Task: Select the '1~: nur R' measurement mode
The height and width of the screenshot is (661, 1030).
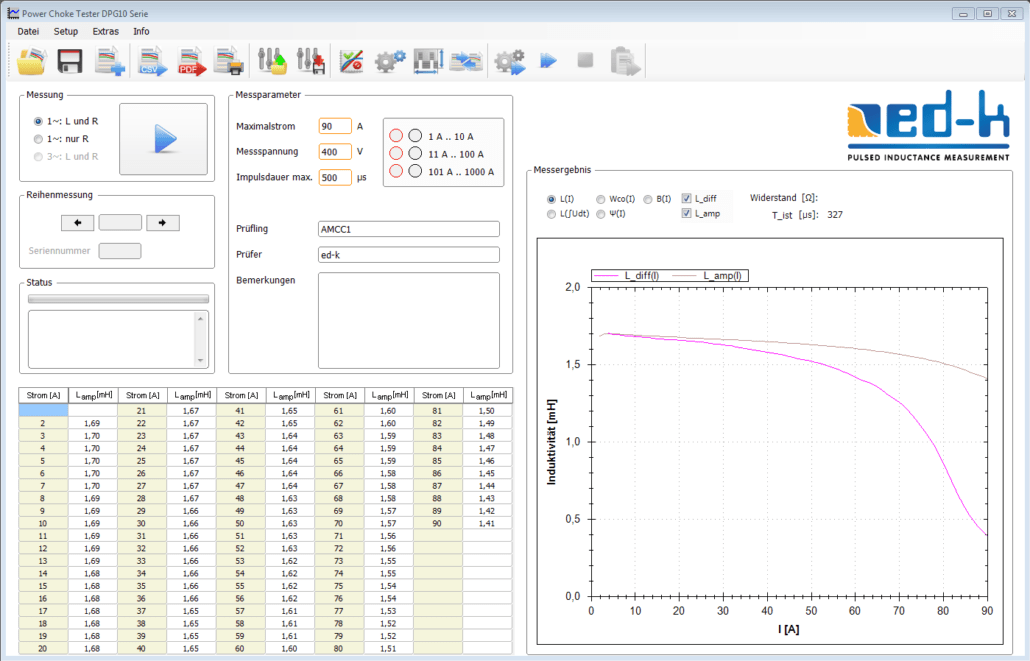Action: tap(39, 139)
